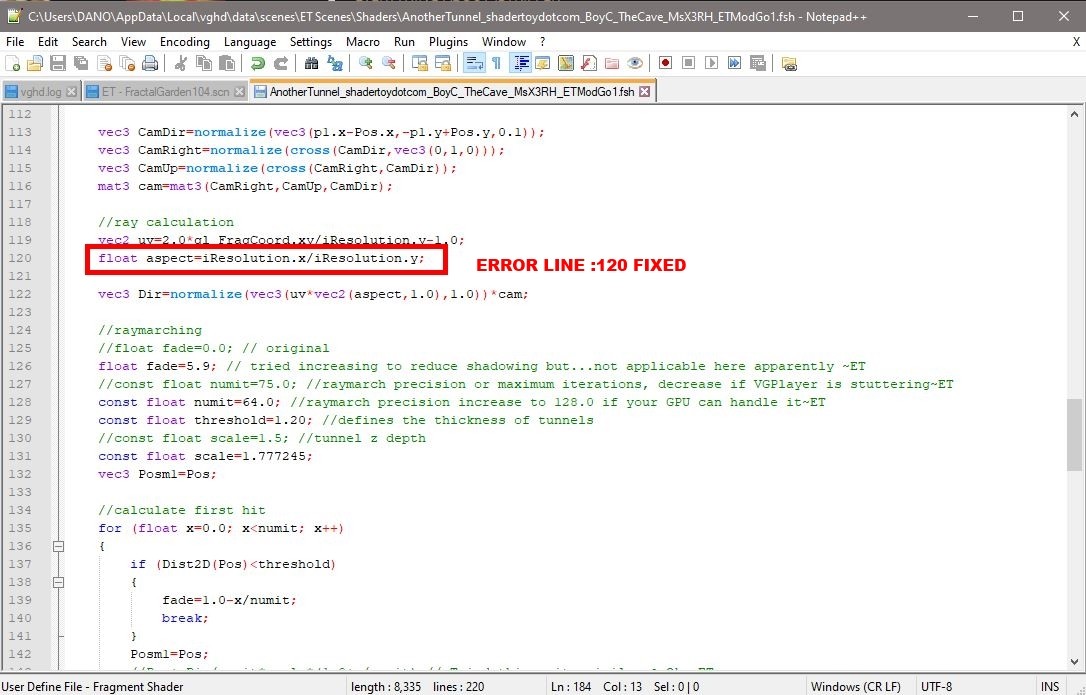Screen dimensions: 1086x695
Task: Create a new file with the New icon
Action: 12,64
